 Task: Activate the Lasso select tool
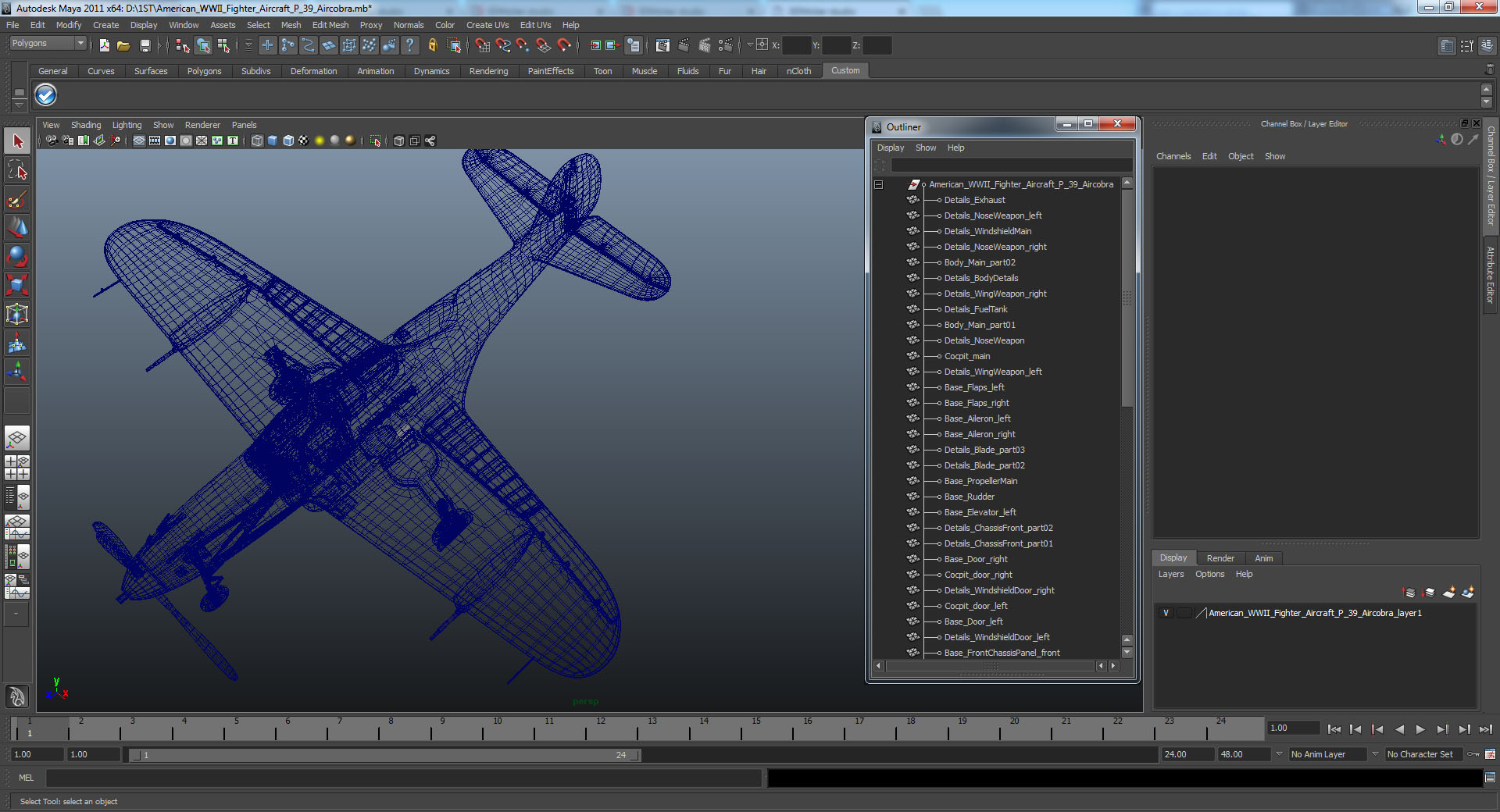[x=17, y=170]
